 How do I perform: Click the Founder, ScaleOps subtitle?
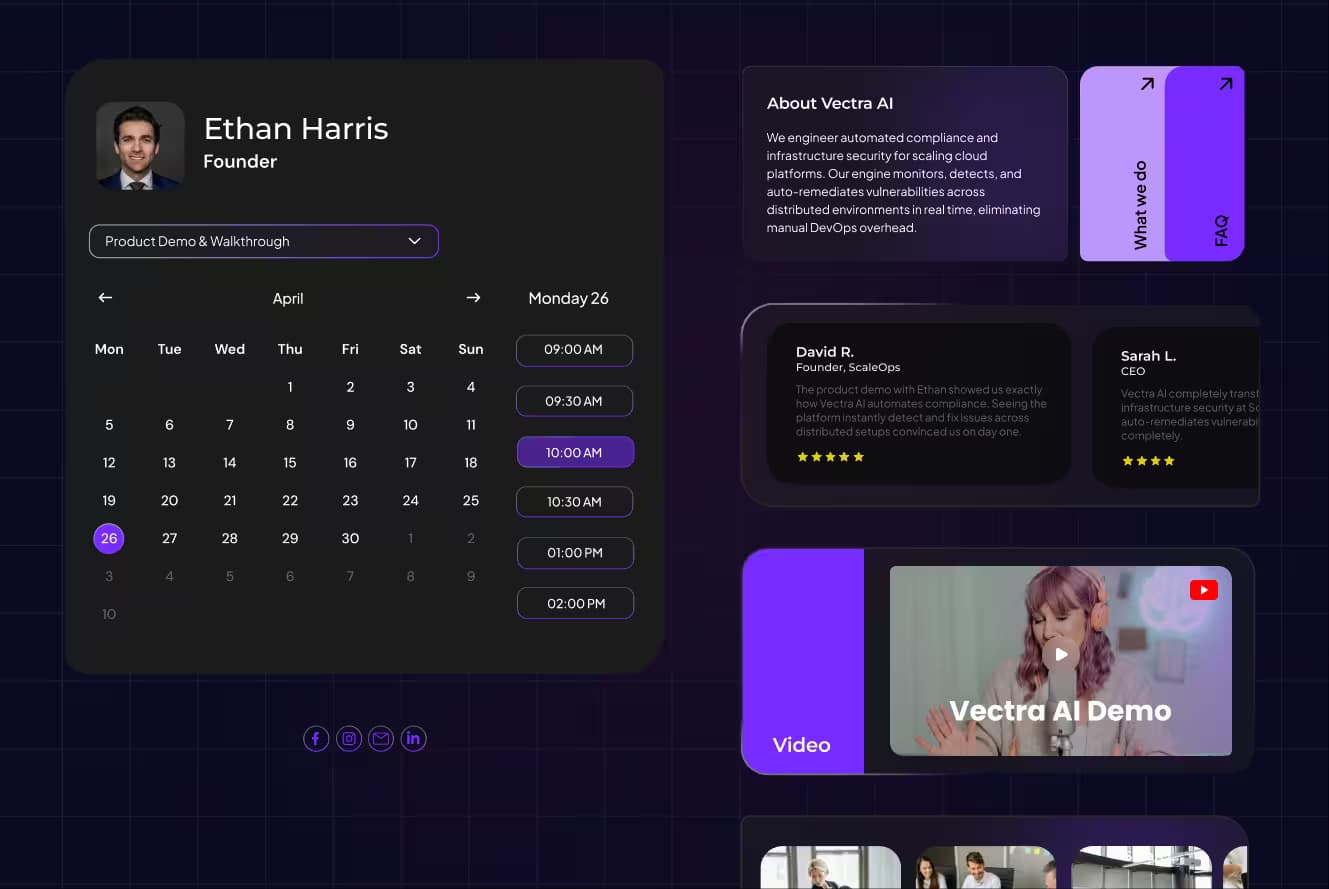[x=848, y=368]
